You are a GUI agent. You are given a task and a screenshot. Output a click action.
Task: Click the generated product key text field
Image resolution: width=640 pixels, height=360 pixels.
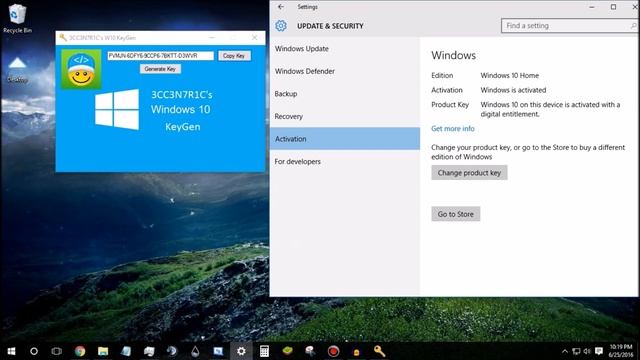click(160, 56)
